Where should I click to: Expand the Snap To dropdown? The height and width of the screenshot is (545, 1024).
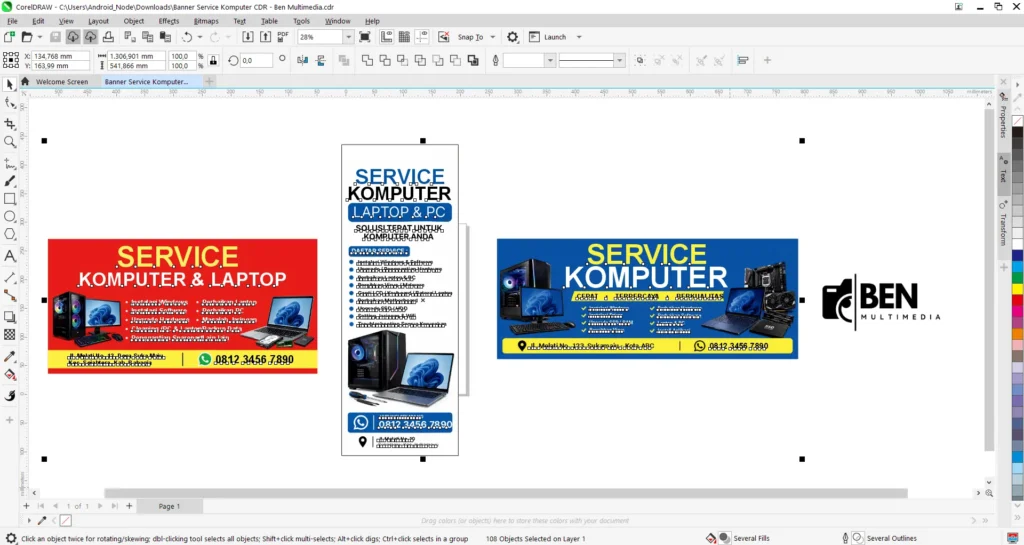(492, 37)
